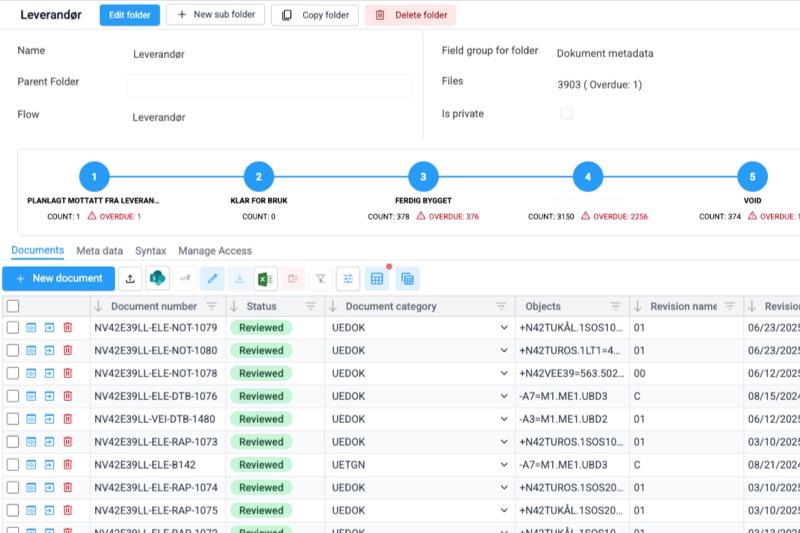The width and height of the screenshot is (800, 533).
Task: Activate the pencil bulk edit icon
Action: coord(212,278)
